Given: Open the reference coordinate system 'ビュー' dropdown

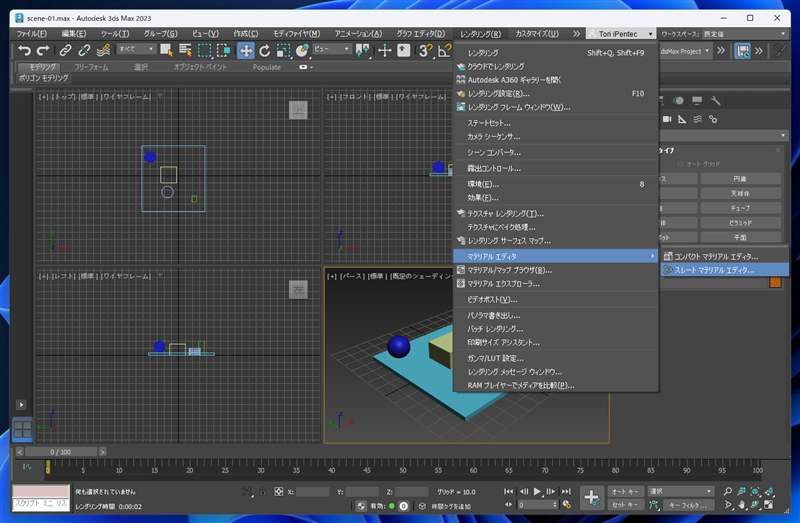Looking at the screenshot, I should [332, 49].
